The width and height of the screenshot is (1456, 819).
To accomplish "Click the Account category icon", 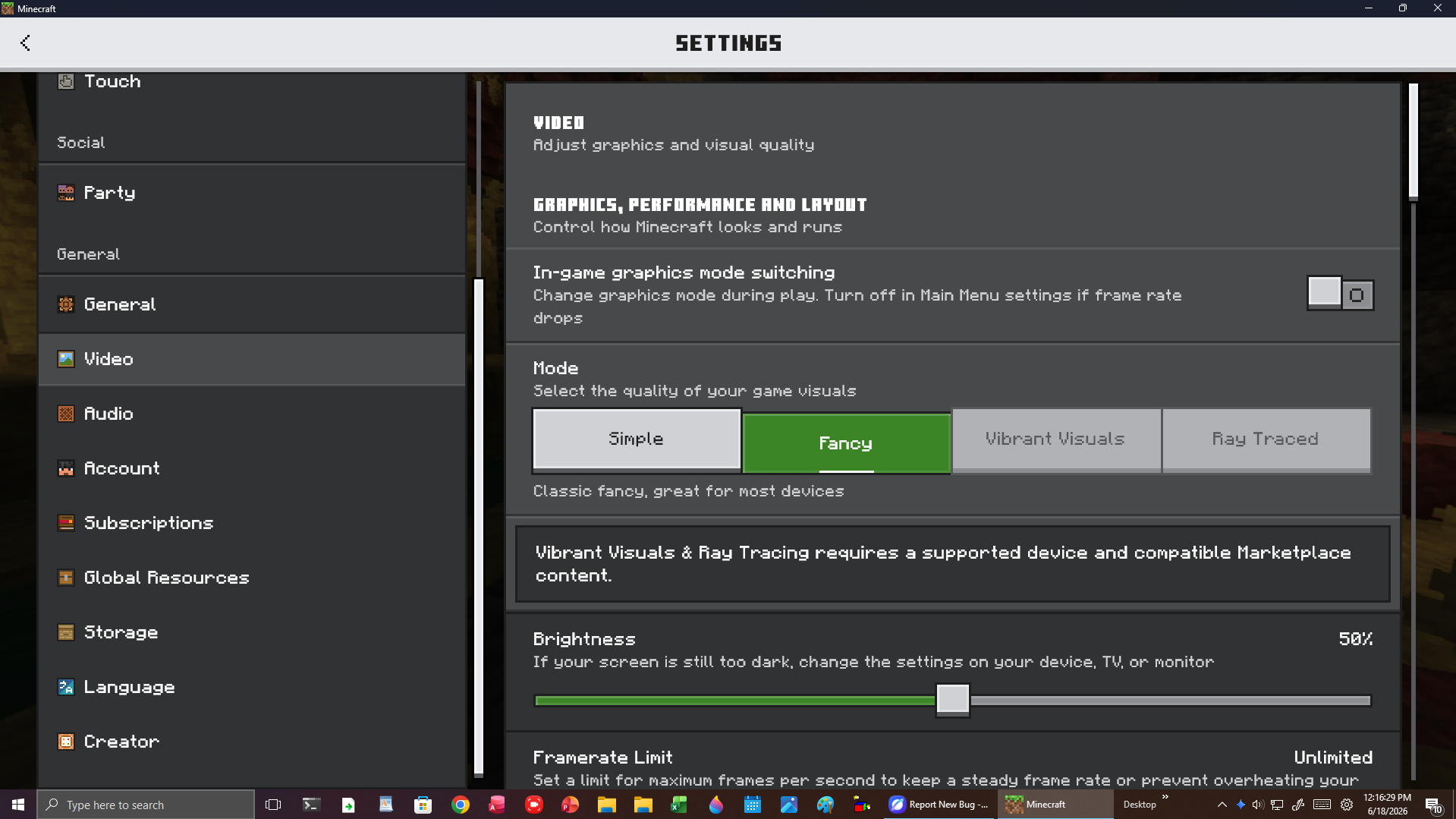I will pyautogui.click(x=66, y=468).
